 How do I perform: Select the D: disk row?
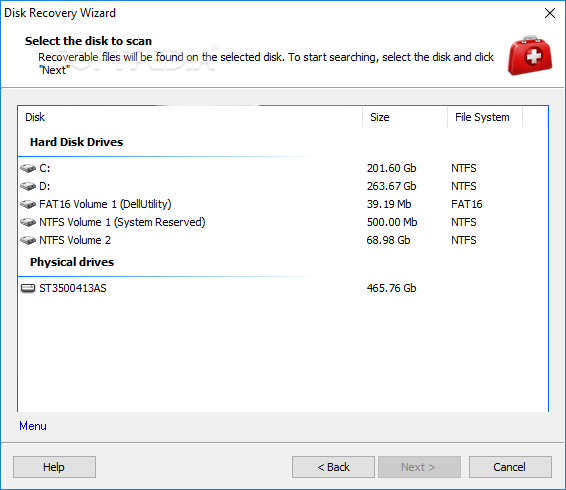(x=283, y=186)
